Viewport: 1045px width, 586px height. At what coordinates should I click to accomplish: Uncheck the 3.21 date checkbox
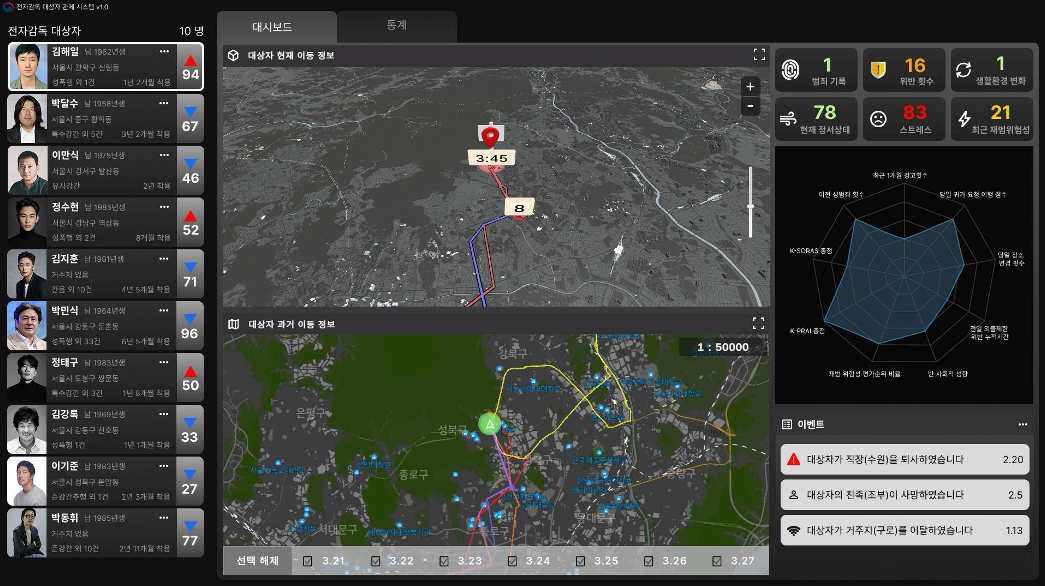click(x=307, y=561)
